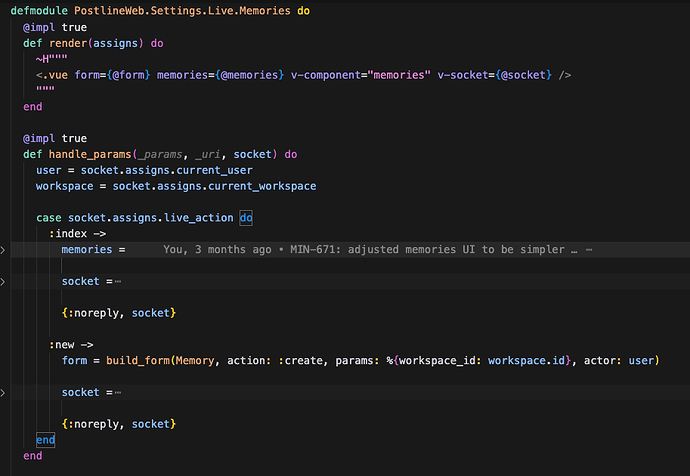
Task: Click the git blame annotation 'You, 3 months ago'
Action: [217, 249]
